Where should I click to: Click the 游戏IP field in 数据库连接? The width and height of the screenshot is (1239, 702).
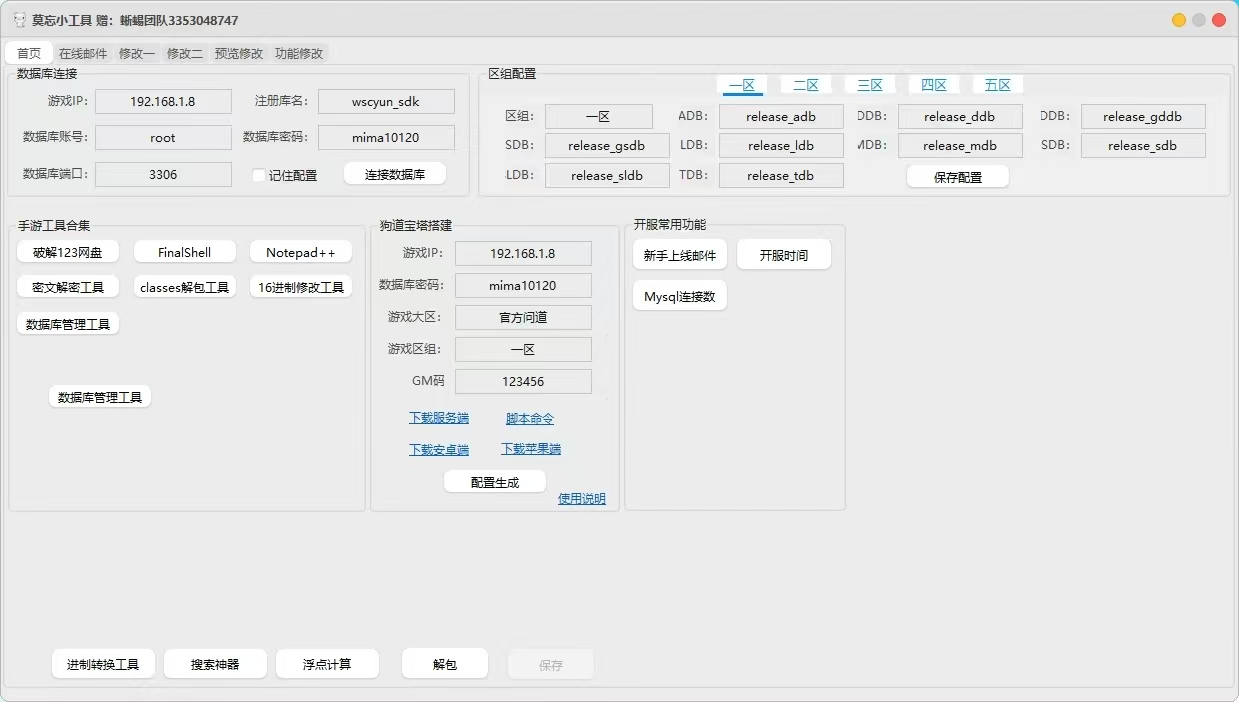[x=163, y=102]
